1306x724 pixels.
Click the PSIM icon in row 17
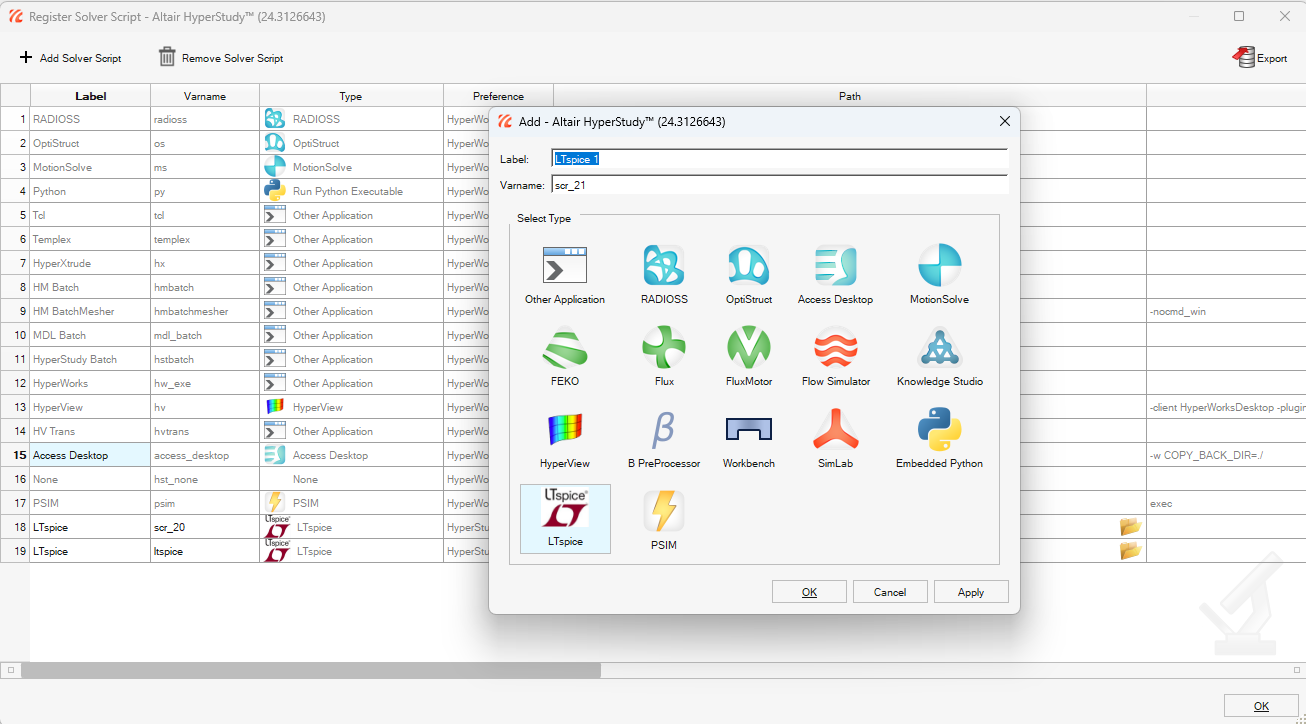274,503
